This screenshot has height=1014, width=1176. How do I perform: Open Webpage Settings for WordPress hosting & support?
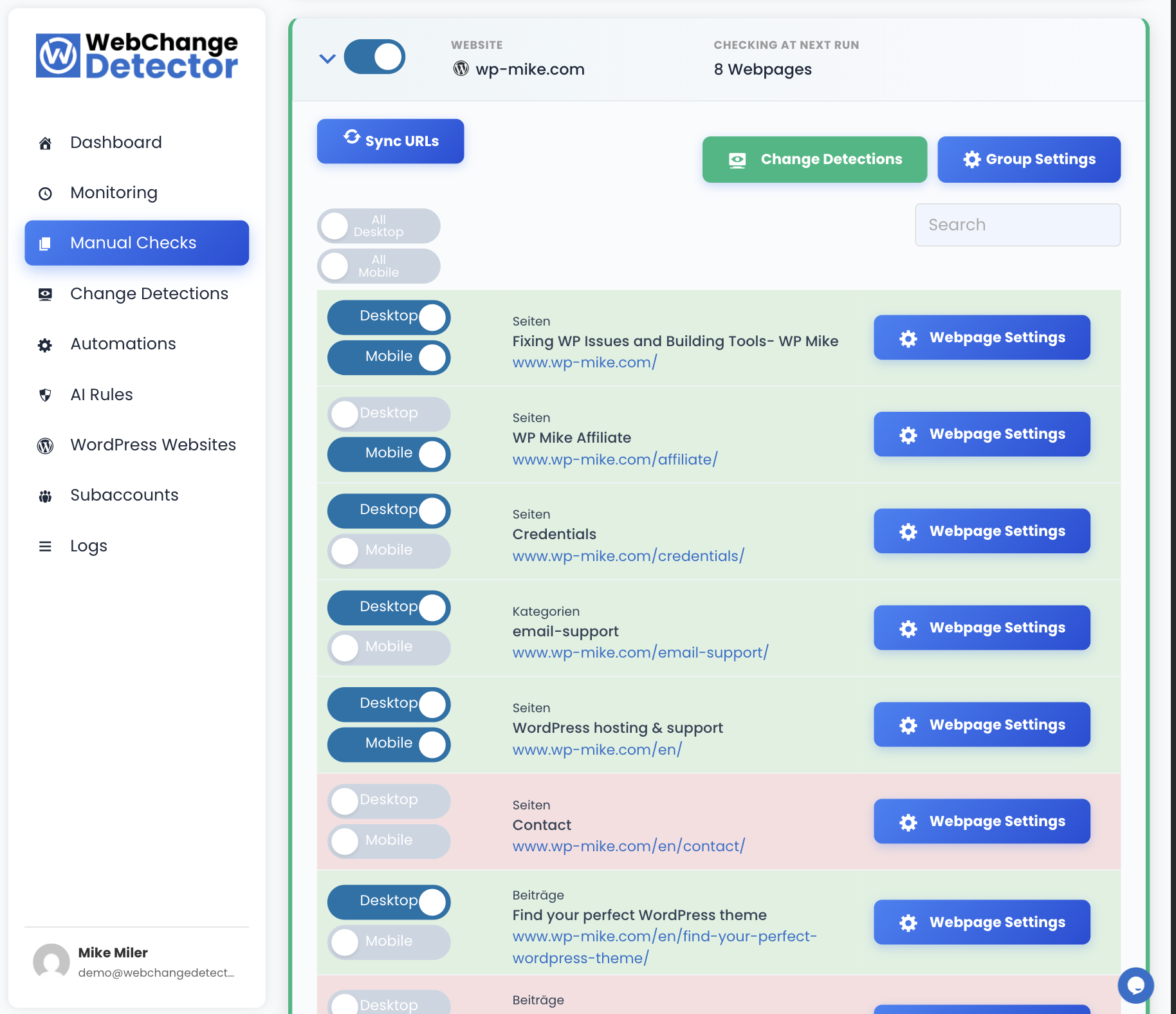point(982,724)
